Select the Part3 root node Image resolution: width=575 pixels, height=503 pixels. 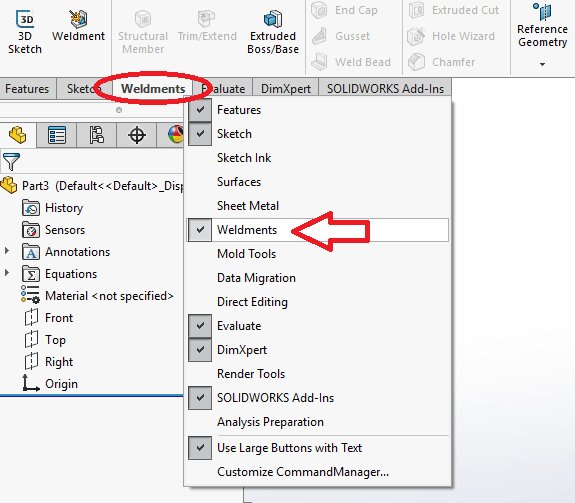[x=92, y=186]
